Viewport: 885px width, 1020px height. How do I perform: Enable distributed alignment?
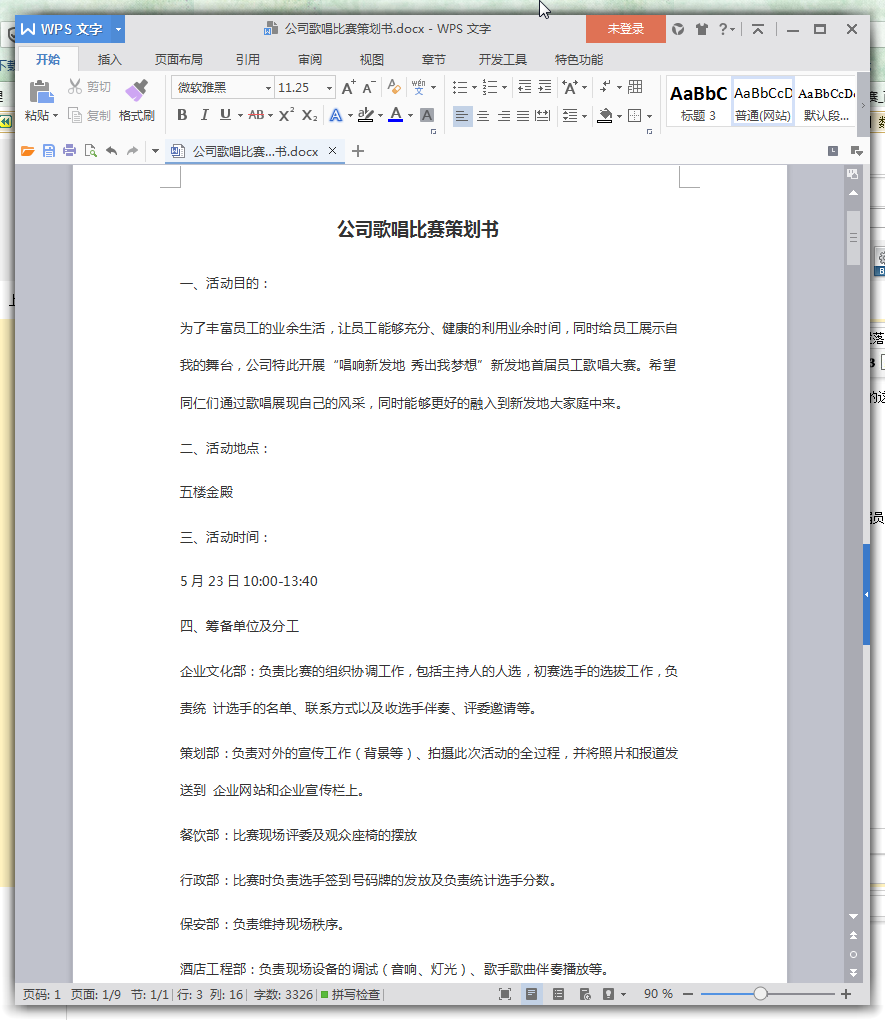click(543, 116)
